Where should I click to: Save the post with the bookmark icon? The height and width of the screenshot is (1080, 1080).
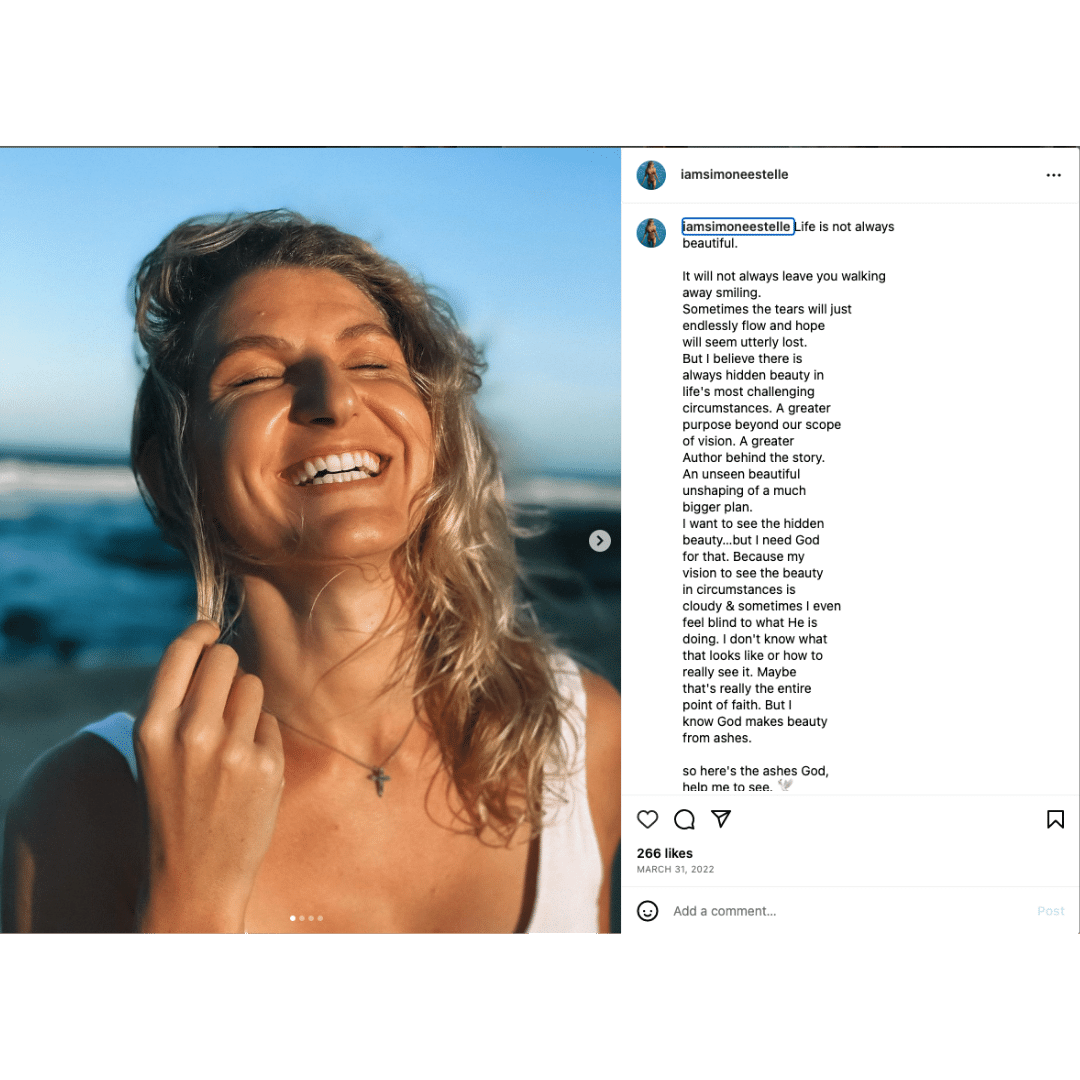click(x=1055, y=820)
